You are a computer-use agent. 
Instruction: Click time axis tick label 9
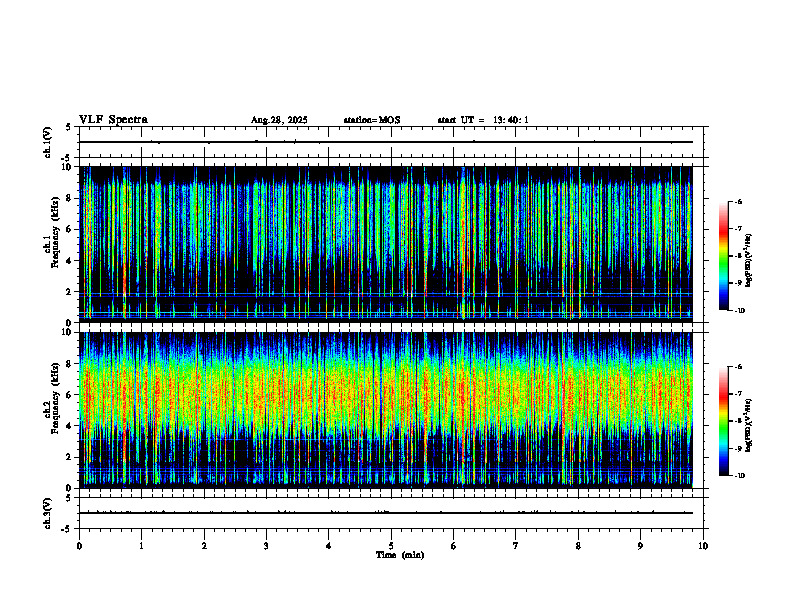tap(640, 546)
